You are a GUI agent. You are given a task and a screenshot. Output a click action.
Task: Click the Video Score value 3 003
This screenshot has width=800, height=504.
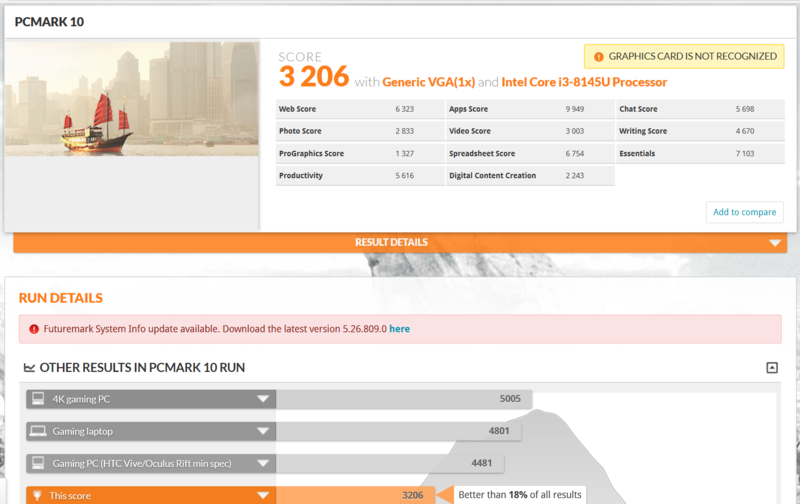[574, 131]
